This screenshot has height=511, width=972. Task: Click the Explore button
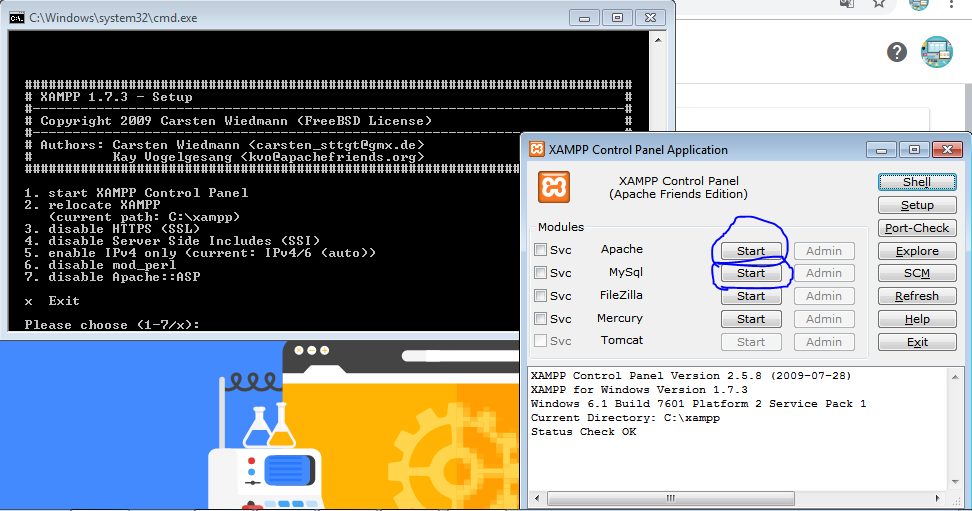[x=917, y=251]
